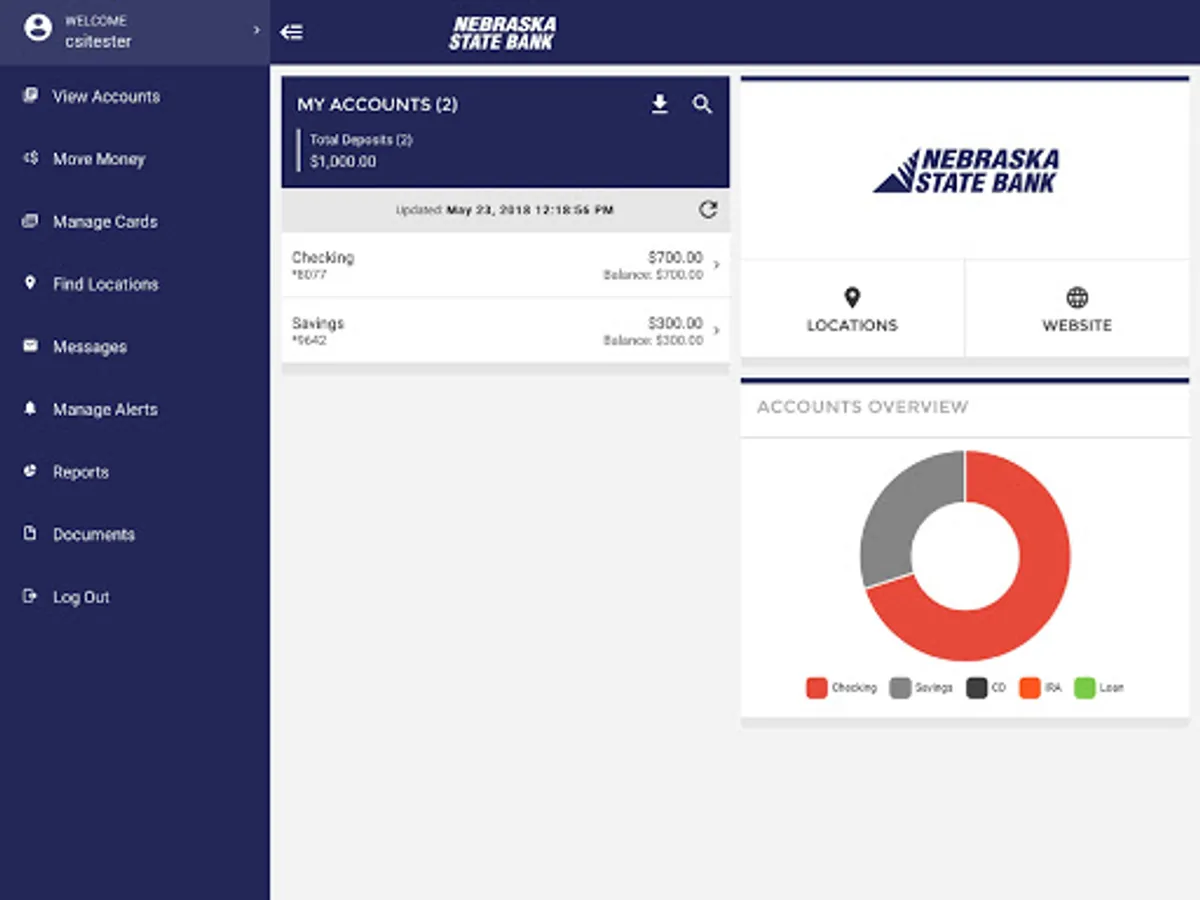This screenshot has width=1200, height=900.
Task: Click the Website globe icon
Action: 1077,297
